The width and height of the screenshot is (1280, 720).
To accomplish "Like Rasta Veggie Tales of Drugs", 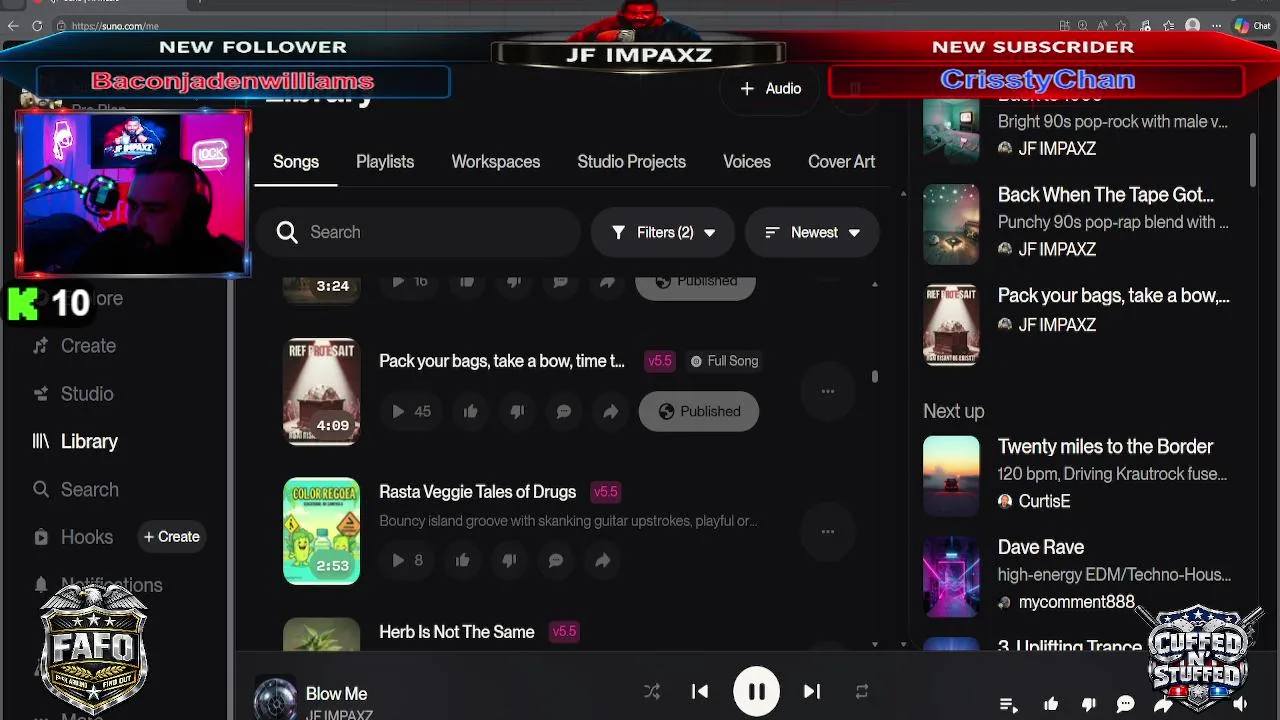I will coord(462,560).
